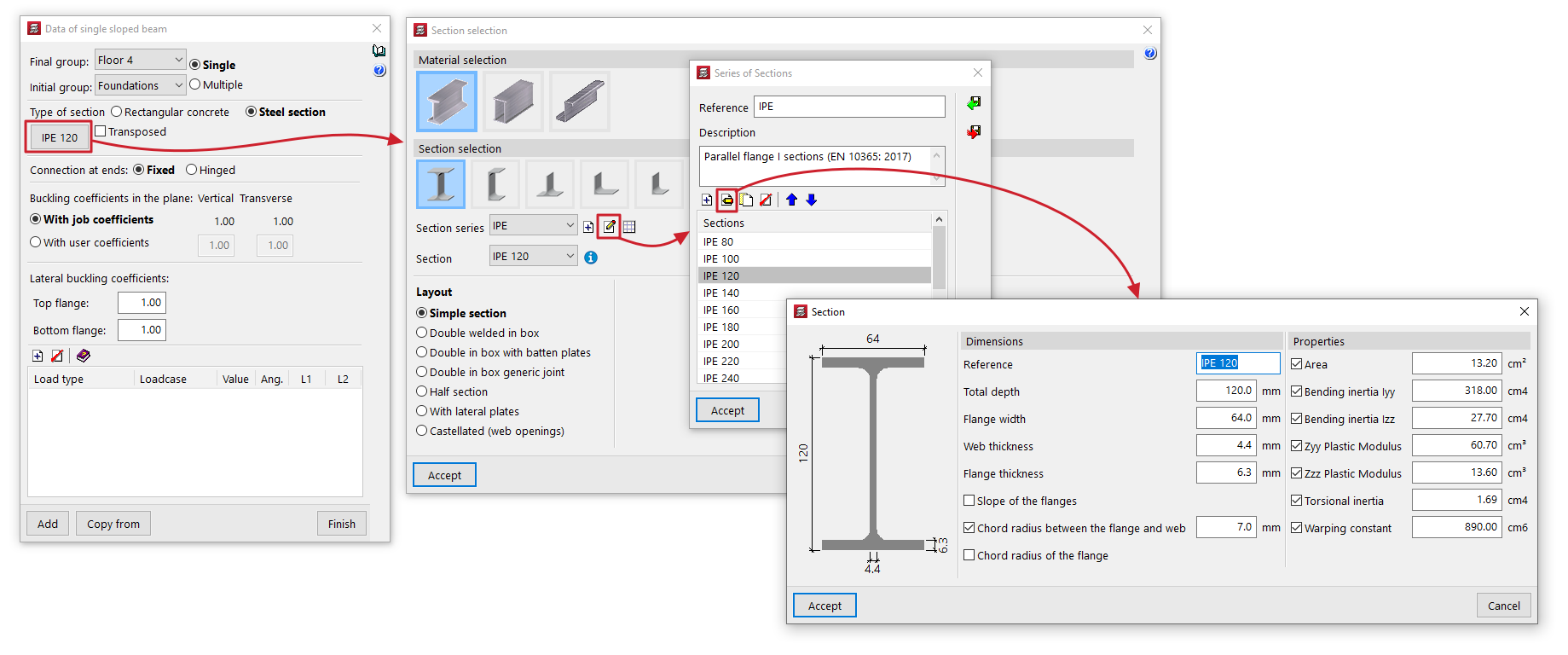Click the IPE 120 section button

pos(60,137)
